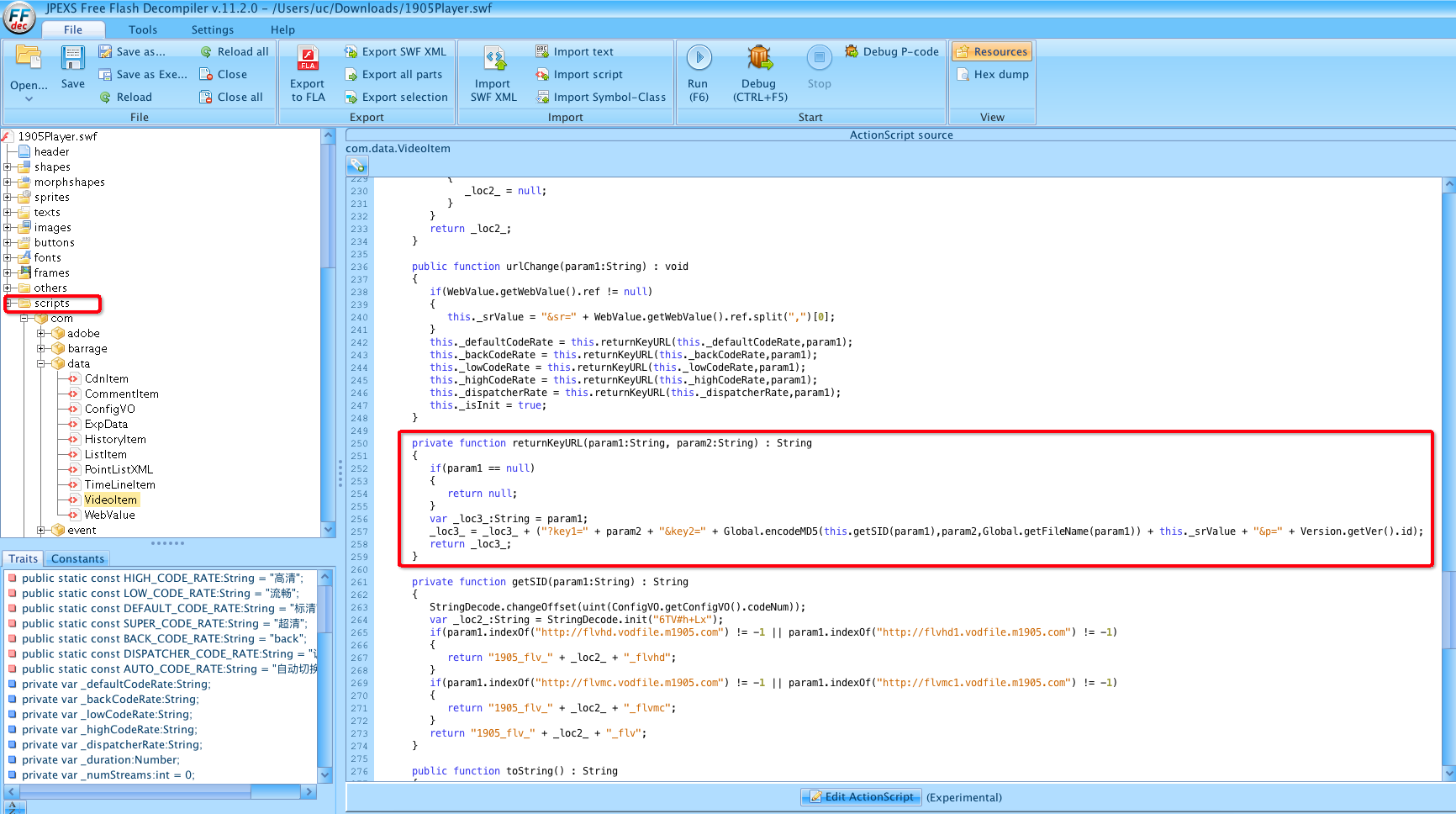Click Export SWF XML
This screenshot has width=1456, height=814.
(395, 51)
